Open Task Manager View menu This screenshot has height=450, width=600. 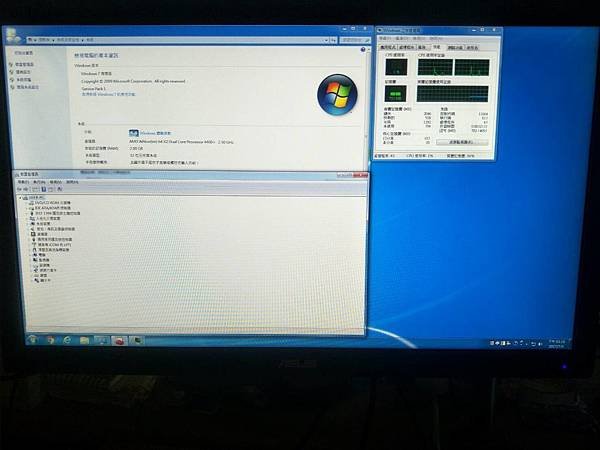click(419, 39)
